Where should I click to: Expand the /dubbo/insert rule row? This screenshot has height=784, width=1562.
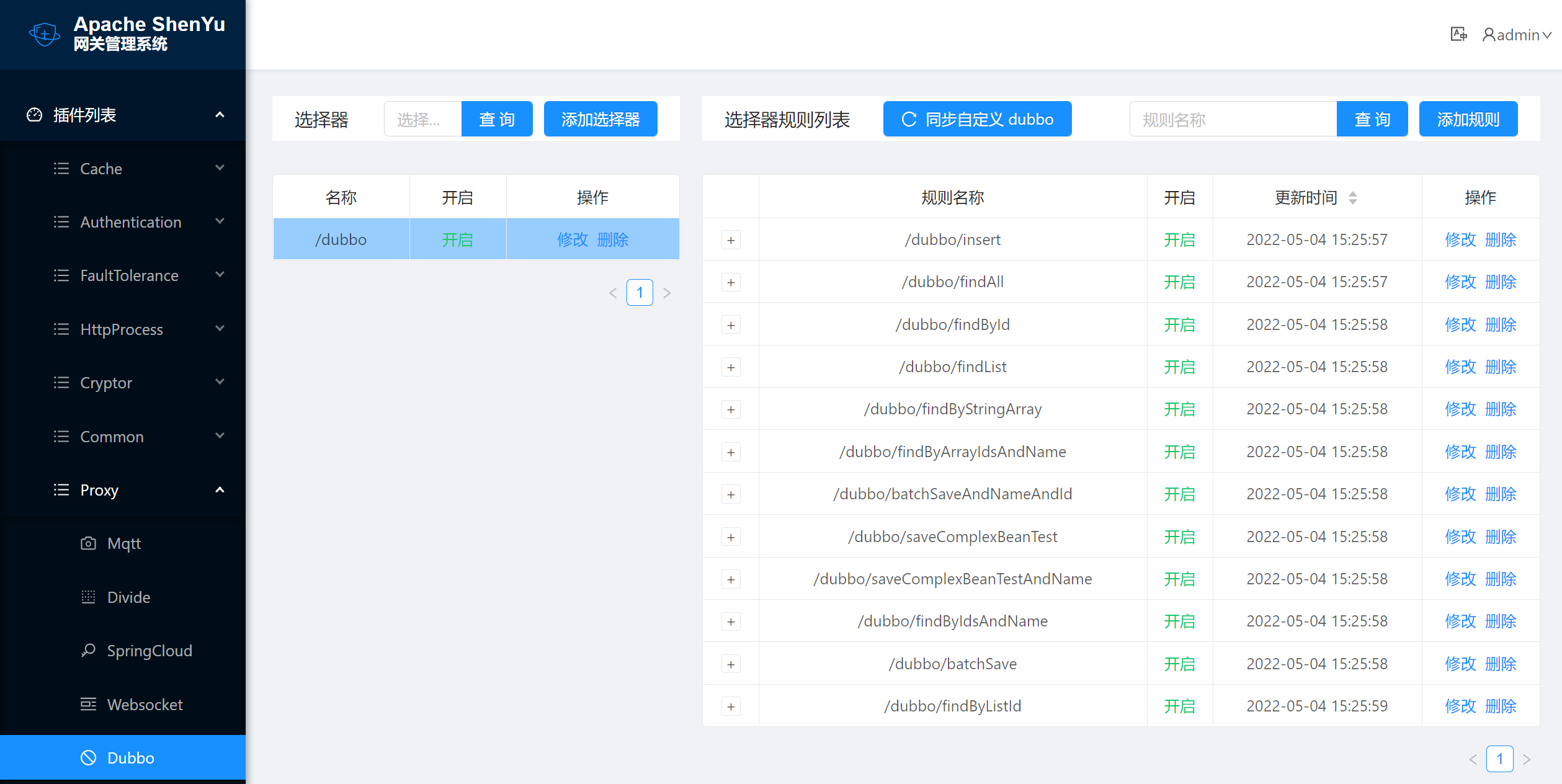(x=731, y=240)
